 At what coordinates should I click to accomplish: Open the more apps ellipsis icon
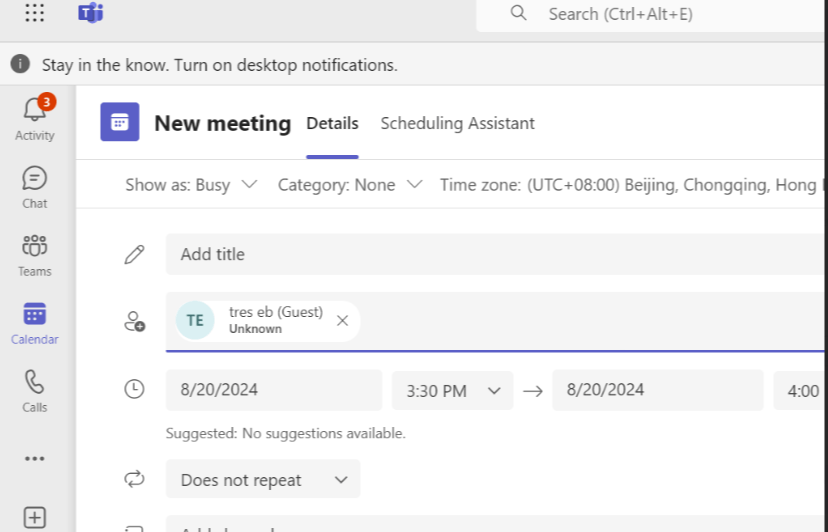pyautogui.click(x=35, y=458)
